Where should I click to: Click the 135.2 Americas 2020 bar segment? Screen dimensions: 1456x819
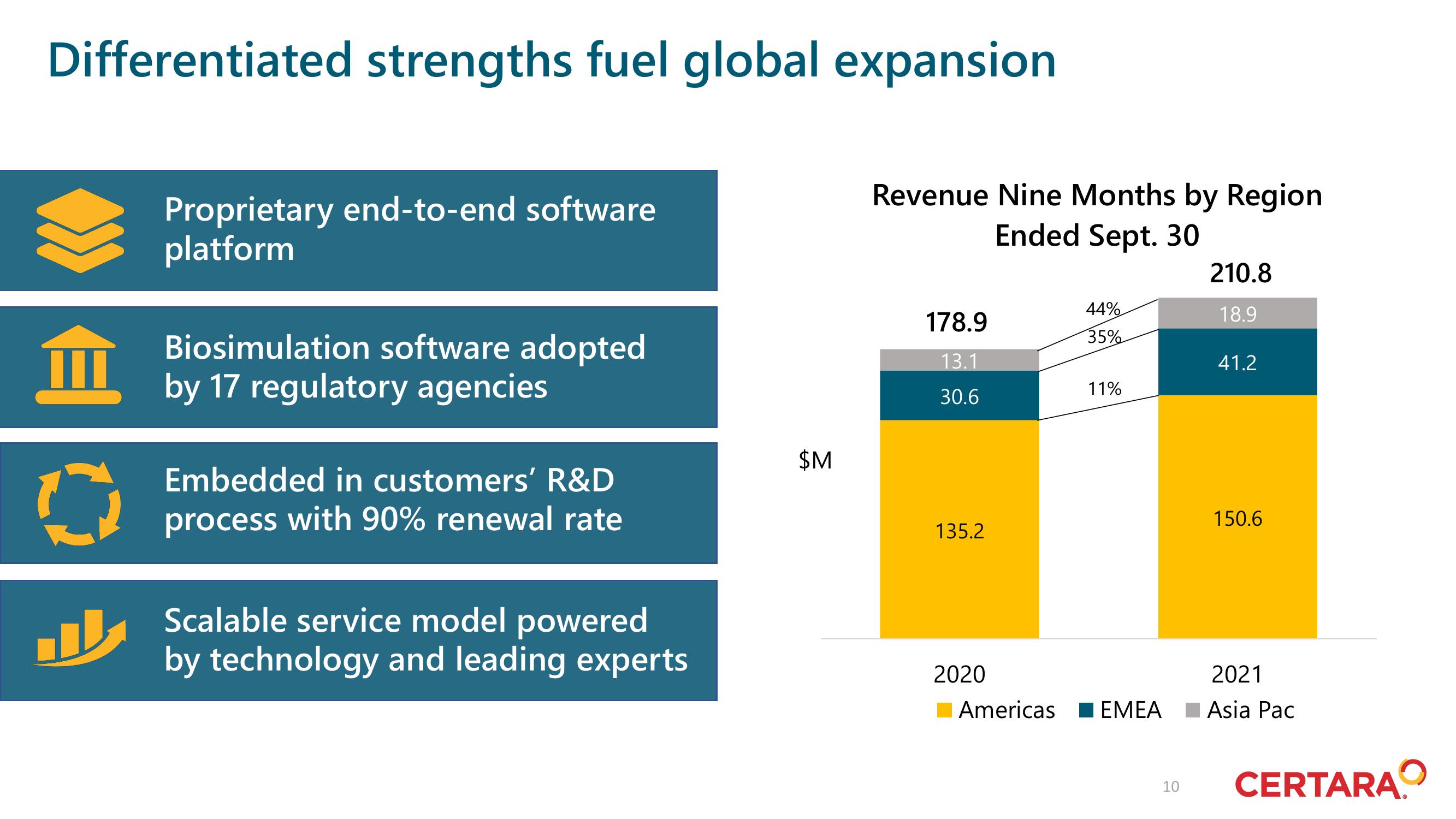[959, 530]
